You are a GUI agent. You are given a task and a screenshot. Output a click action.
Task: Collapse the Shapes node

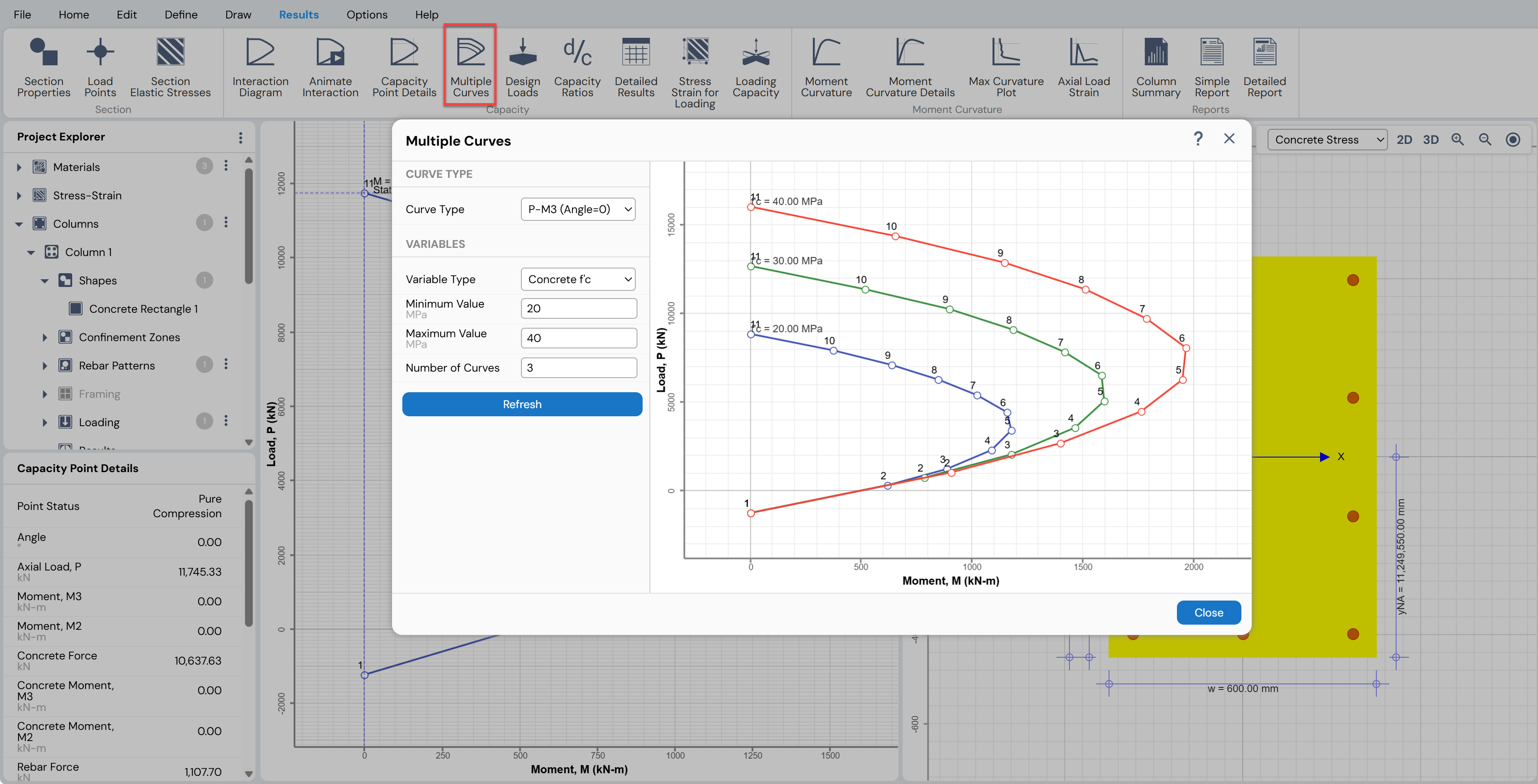(x=45, y=281)
